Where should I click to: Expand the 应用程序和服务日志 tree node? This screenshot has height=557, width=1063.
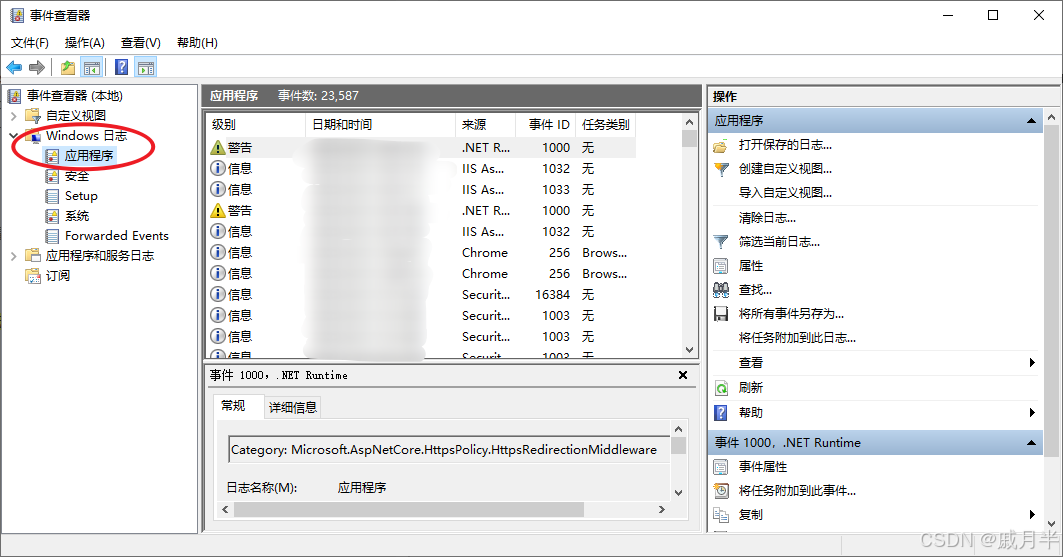pyautogui.click(x=14, y=256)
